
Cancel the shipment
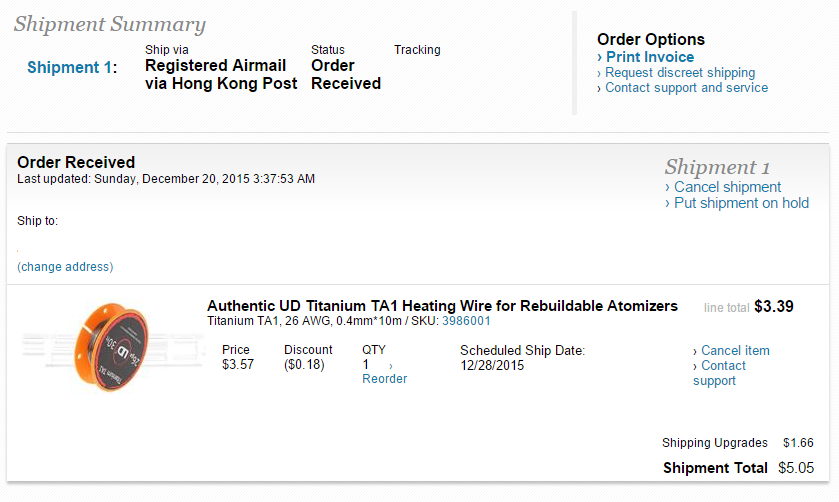727,187
